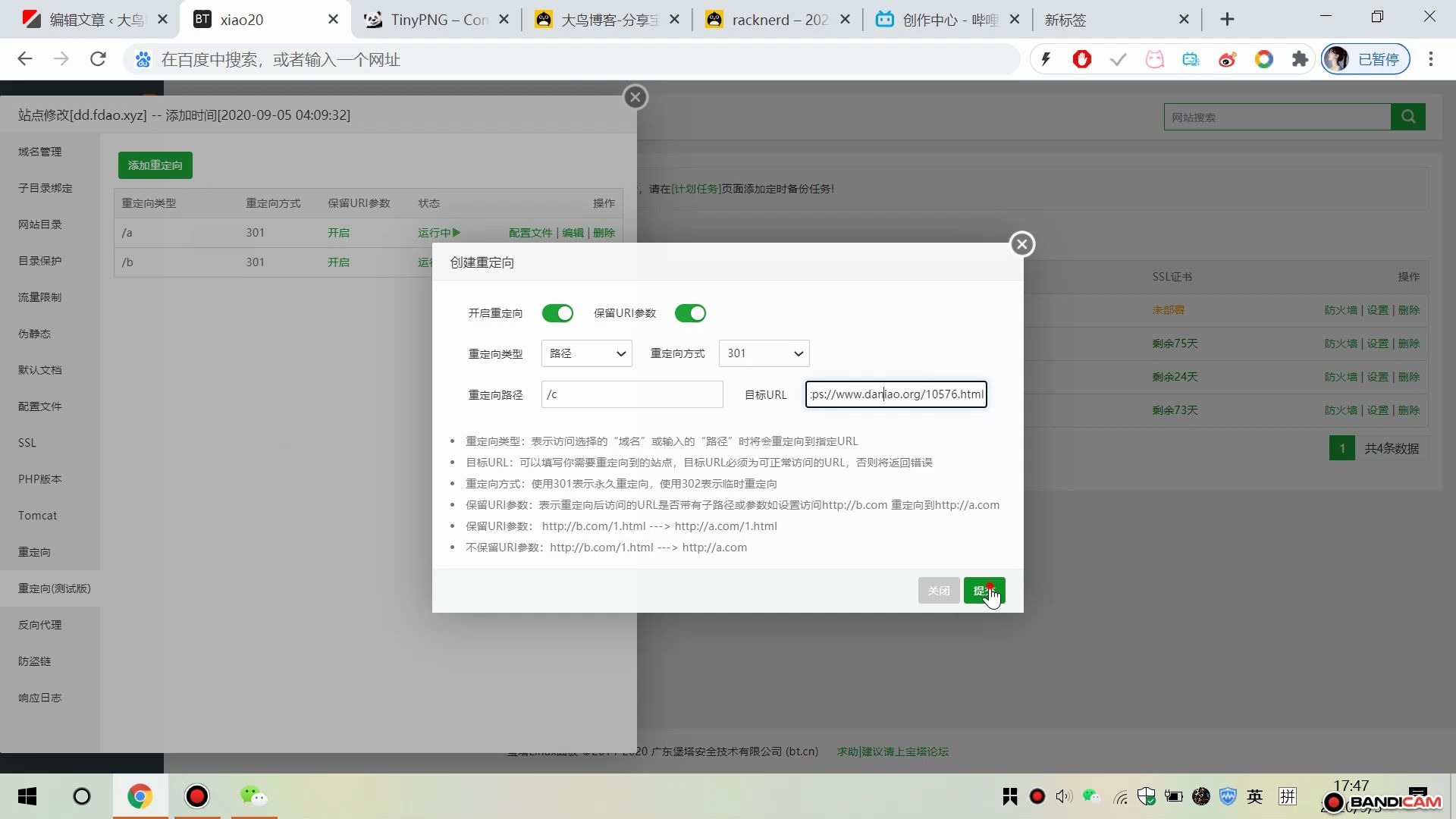Click 剩余75天 SSL certificate link

tap(1175, 344)
